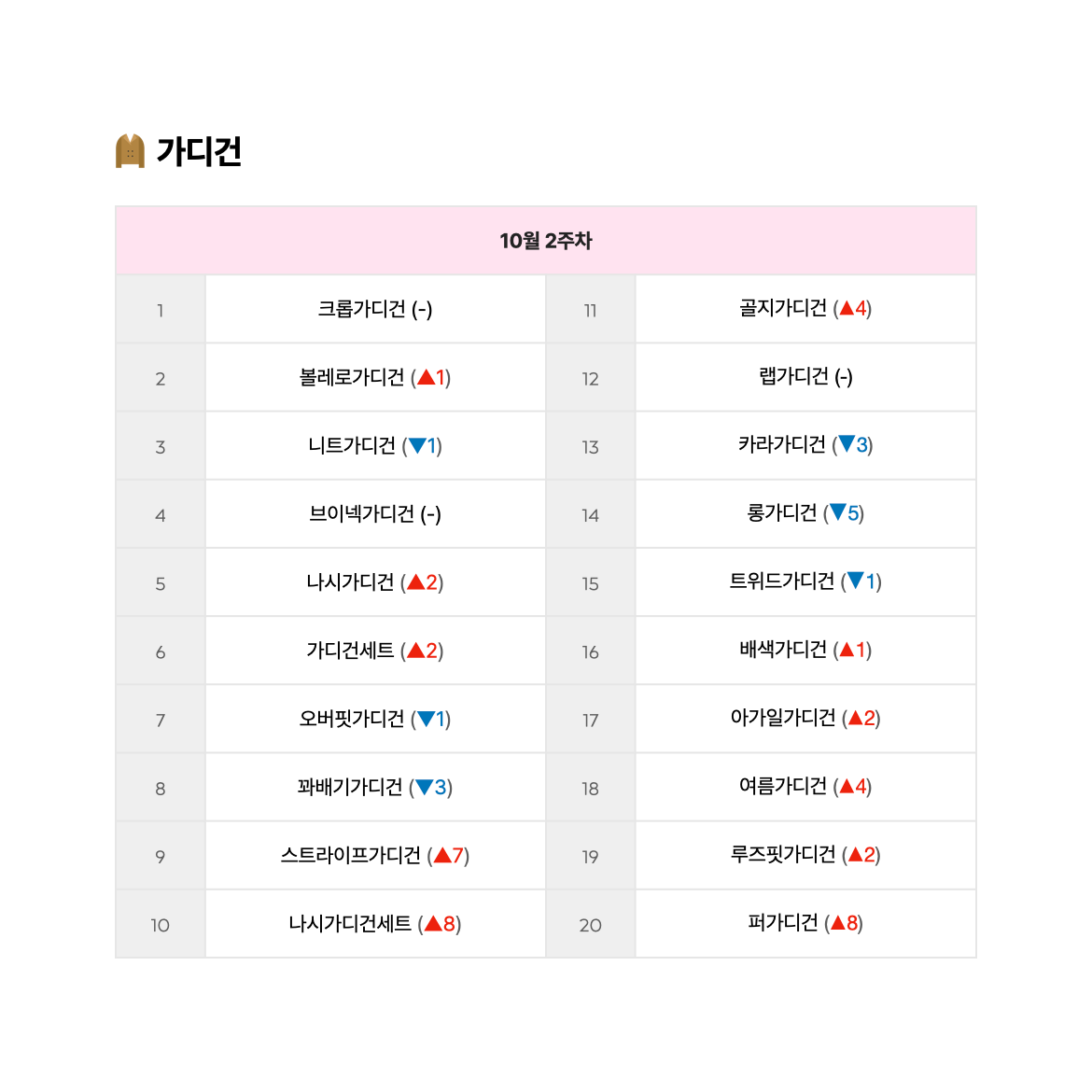This screenshot has width=1092, height=1092.
Task: Click the blue down arrow beside 롱가디건
Action: point(838,512)
